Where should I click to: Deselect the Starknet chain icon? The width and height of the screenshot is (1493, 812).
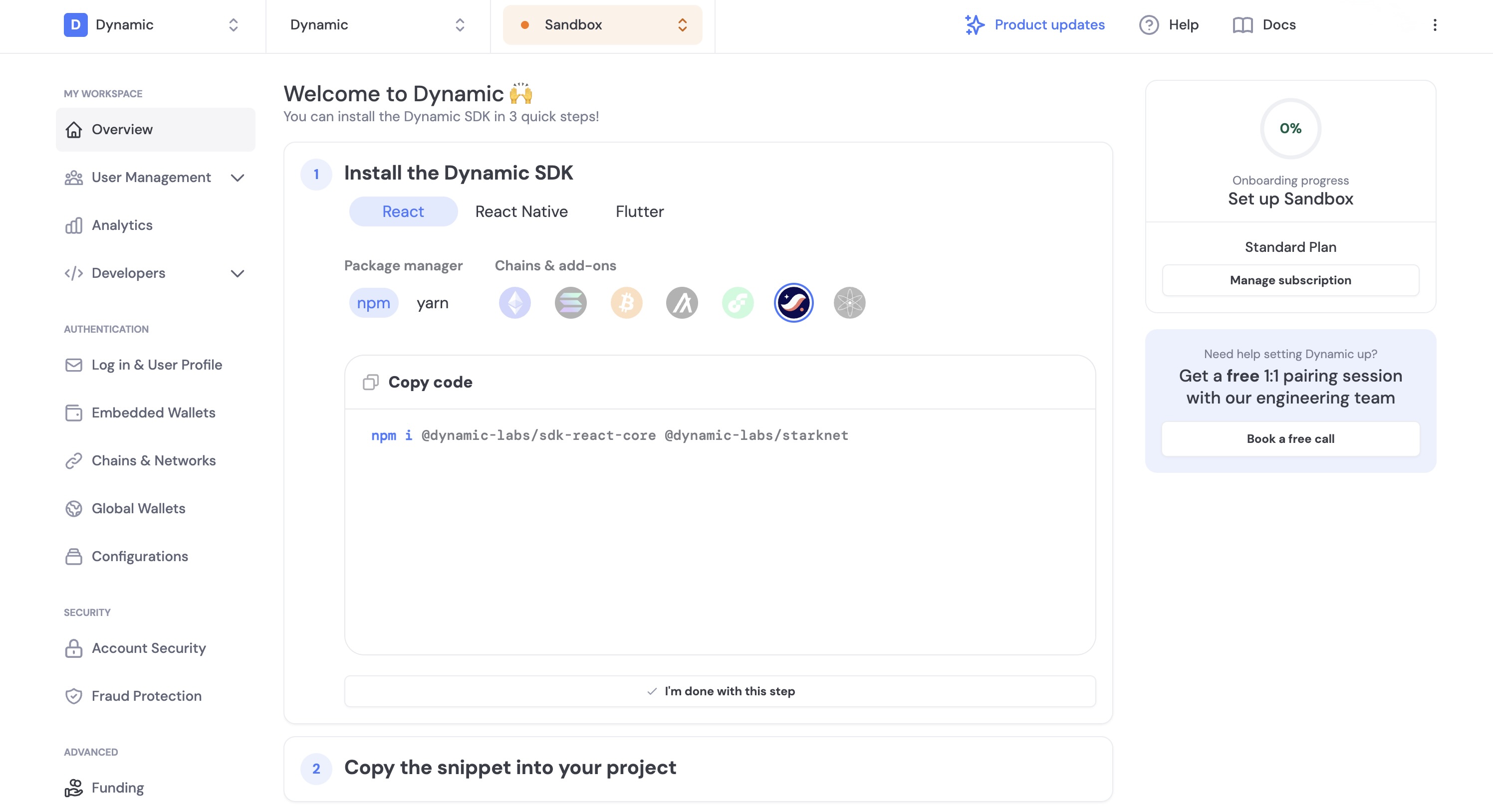tap(793, 302)
